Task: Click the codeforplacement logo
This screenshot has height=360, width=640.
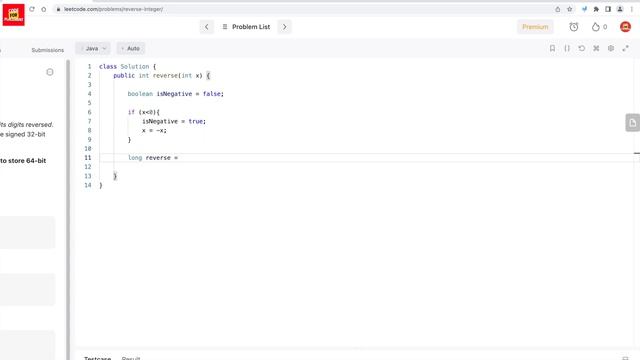Action: coord(13,15)
